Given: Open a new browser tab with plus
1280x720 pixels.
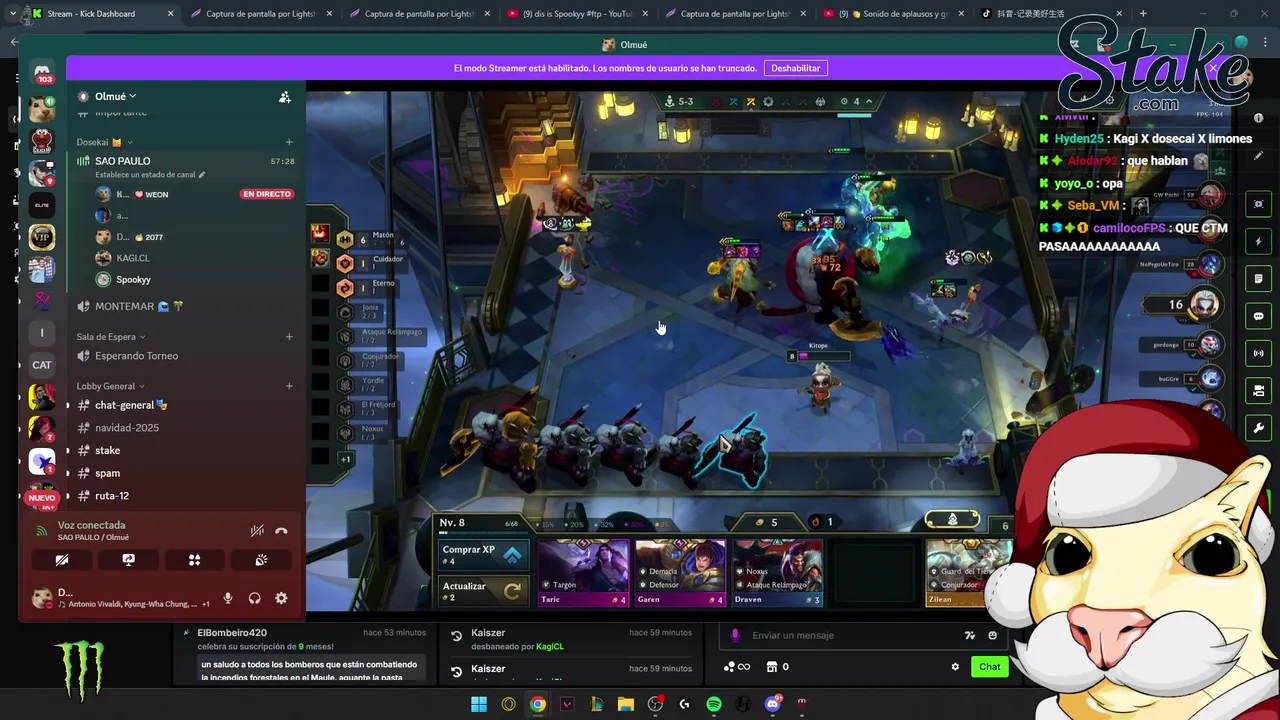Looking at the screenshot, I should pos(1143,14).
